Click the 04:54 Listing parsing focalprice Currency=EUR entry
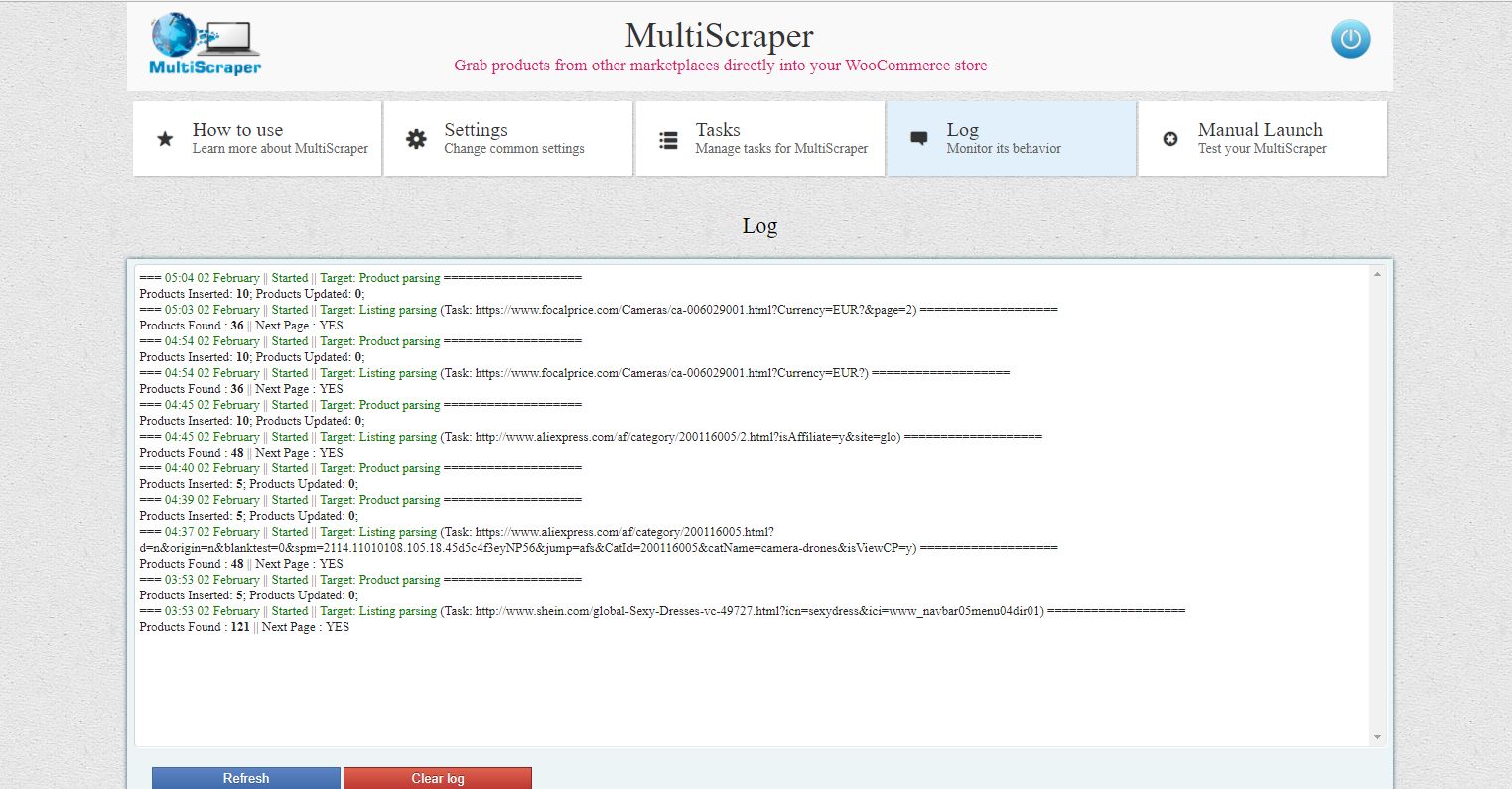The image size is (1512, 789). coord(575,373)
